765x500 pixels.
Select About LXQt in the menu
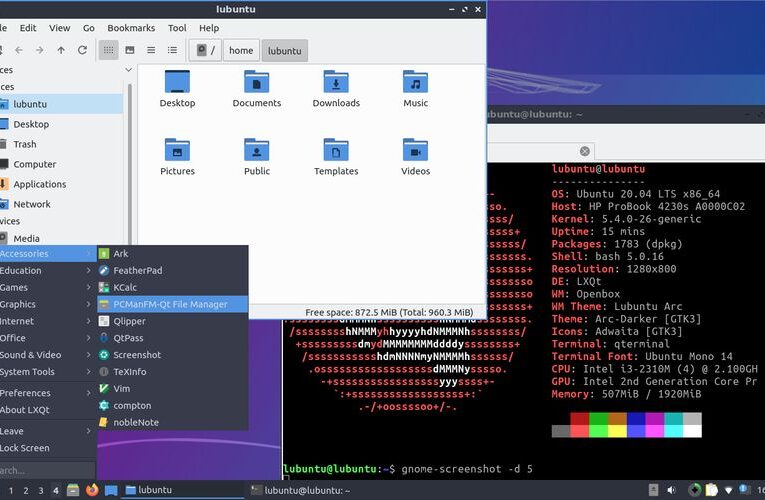pyautogui.click(x=47, y=410)
